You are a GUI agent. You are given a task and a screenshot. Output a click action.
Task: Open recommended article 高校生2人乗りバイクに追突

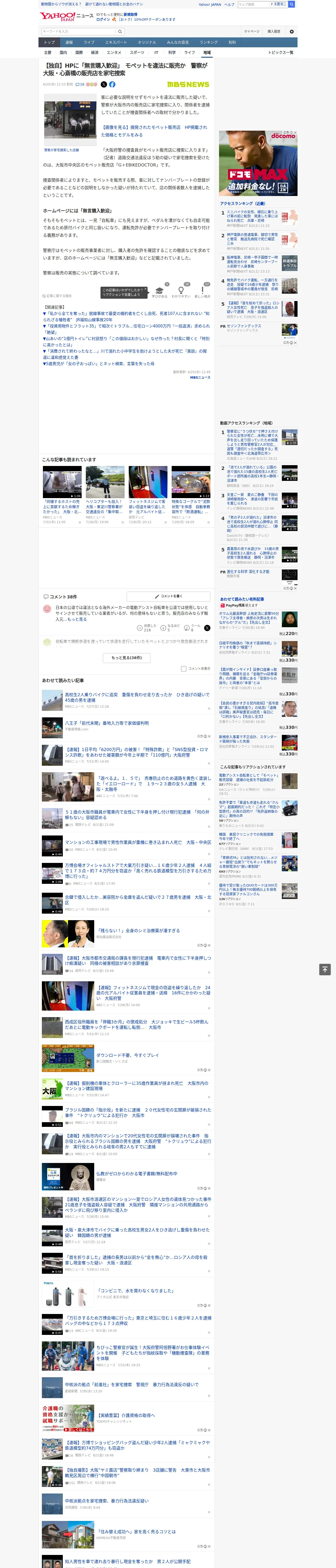137,697
